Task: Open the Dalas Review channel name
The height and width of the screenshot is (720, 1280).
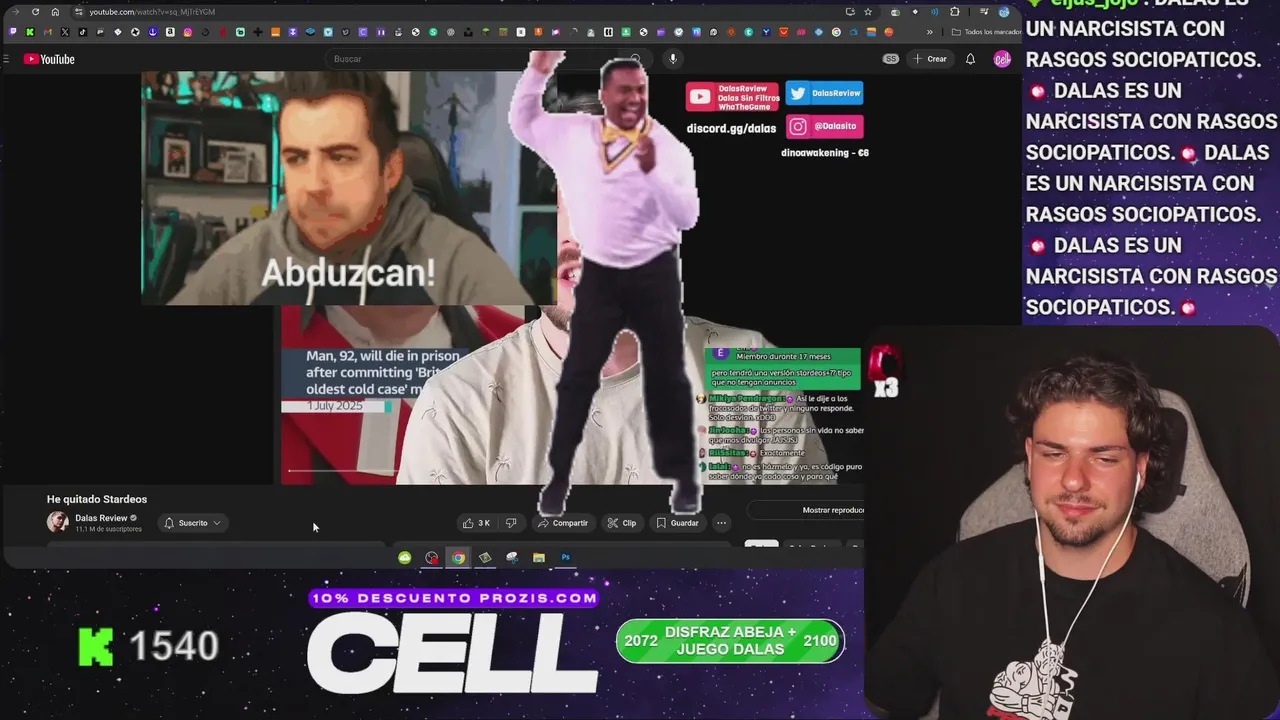Action: tap(101, 518)
